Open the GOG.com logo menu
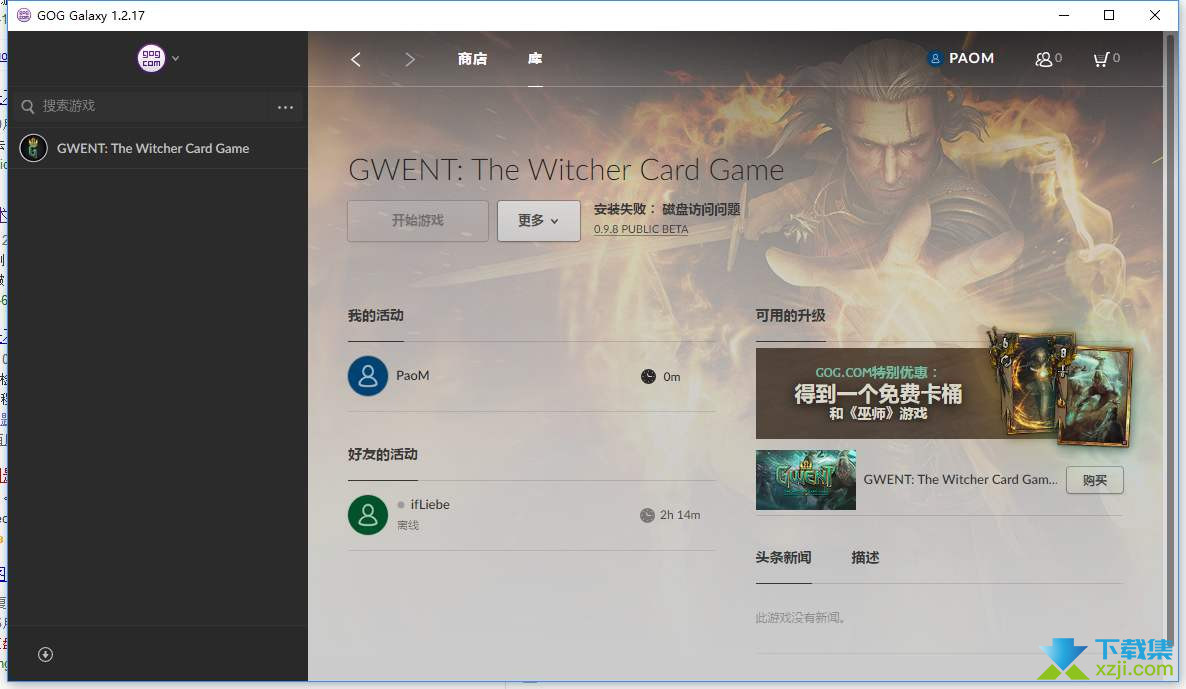 (151, 58)
